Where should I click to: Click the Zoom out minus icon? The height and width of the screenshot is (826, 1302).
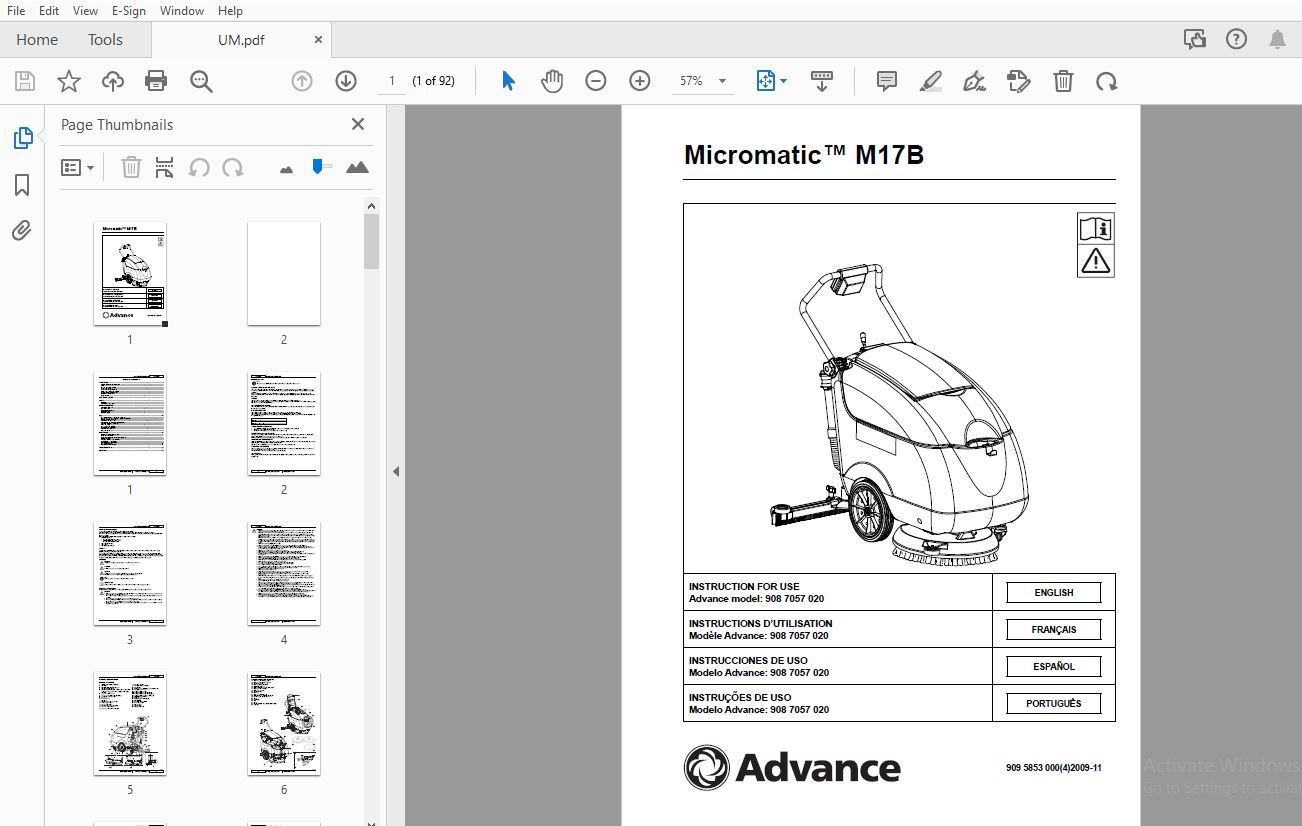click(x=596, y=82)
